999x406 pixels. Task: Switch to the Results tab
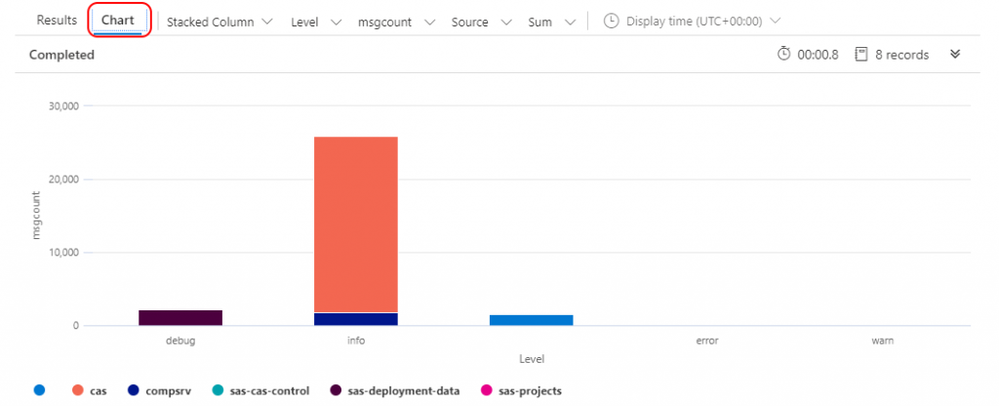tap(57, 21)
